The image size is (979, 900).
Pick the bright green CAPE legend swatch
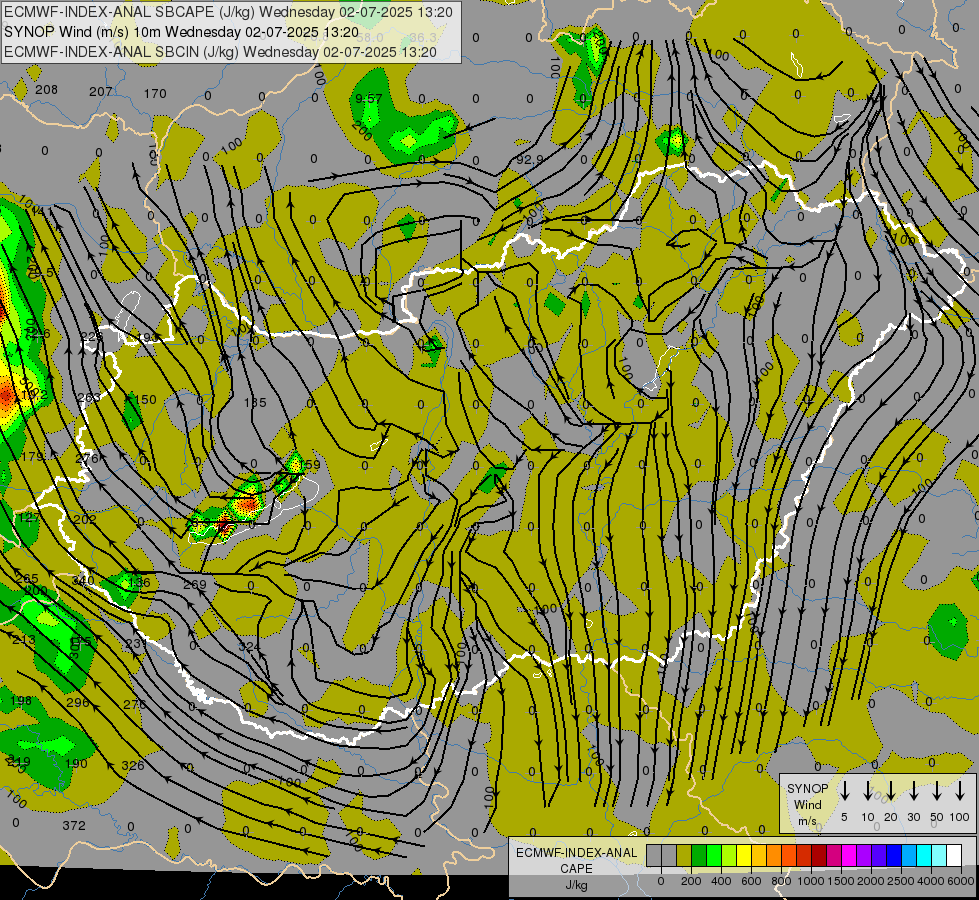point(714,856)
